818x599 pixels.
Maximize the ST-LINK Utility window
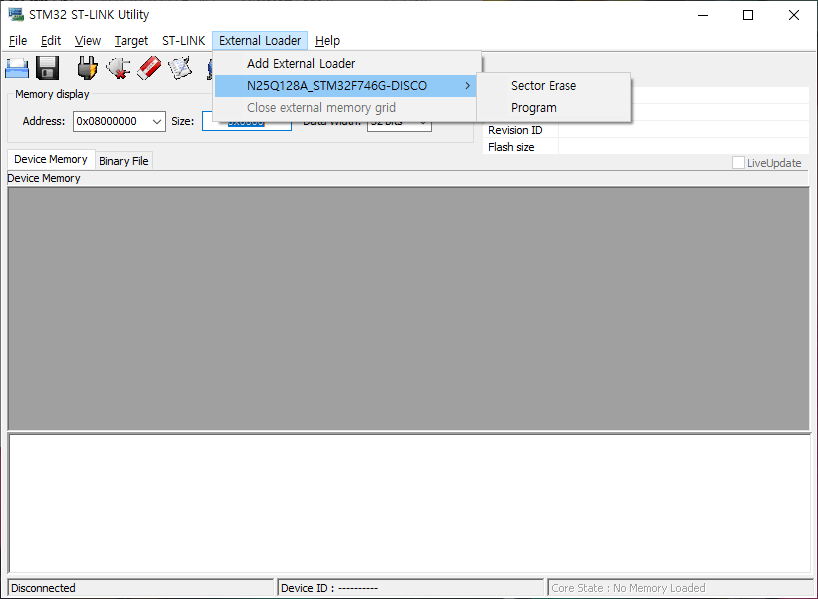(748, 15)
